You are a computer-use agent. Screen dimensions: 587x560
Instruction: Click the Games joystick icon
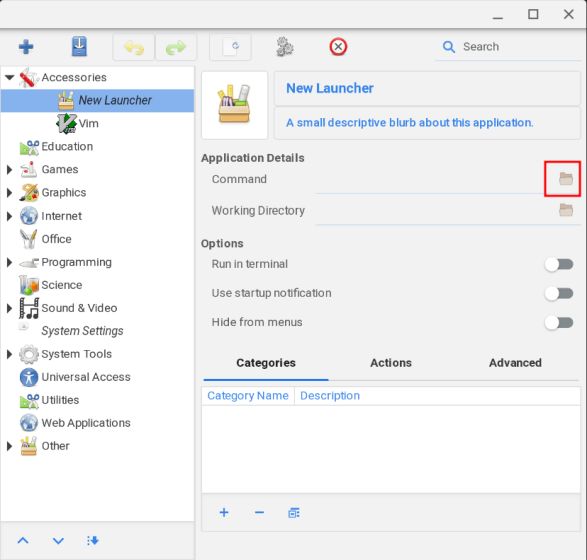tap(29, 170)
